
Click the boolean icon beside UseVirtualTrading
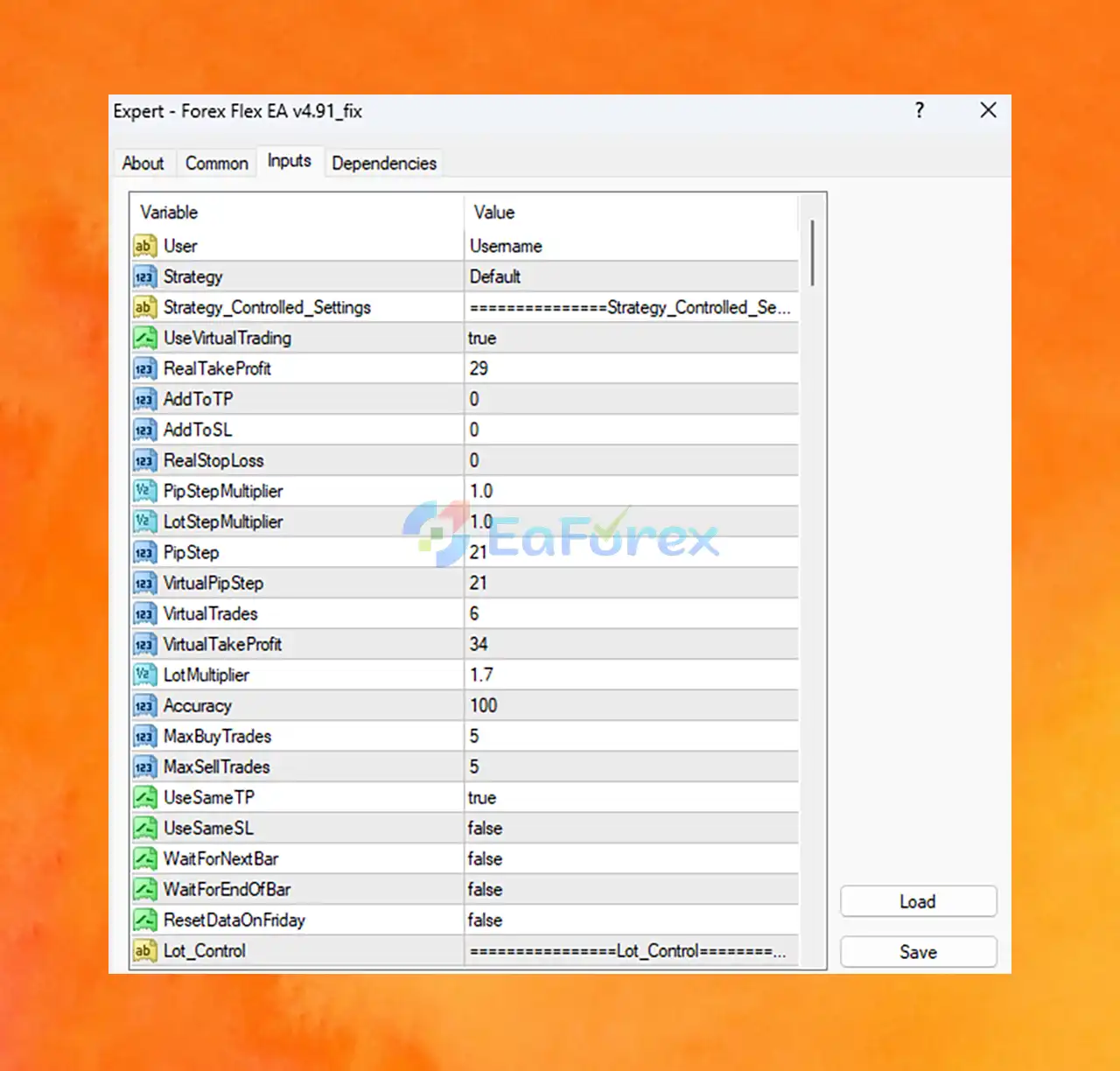point(144,338)
